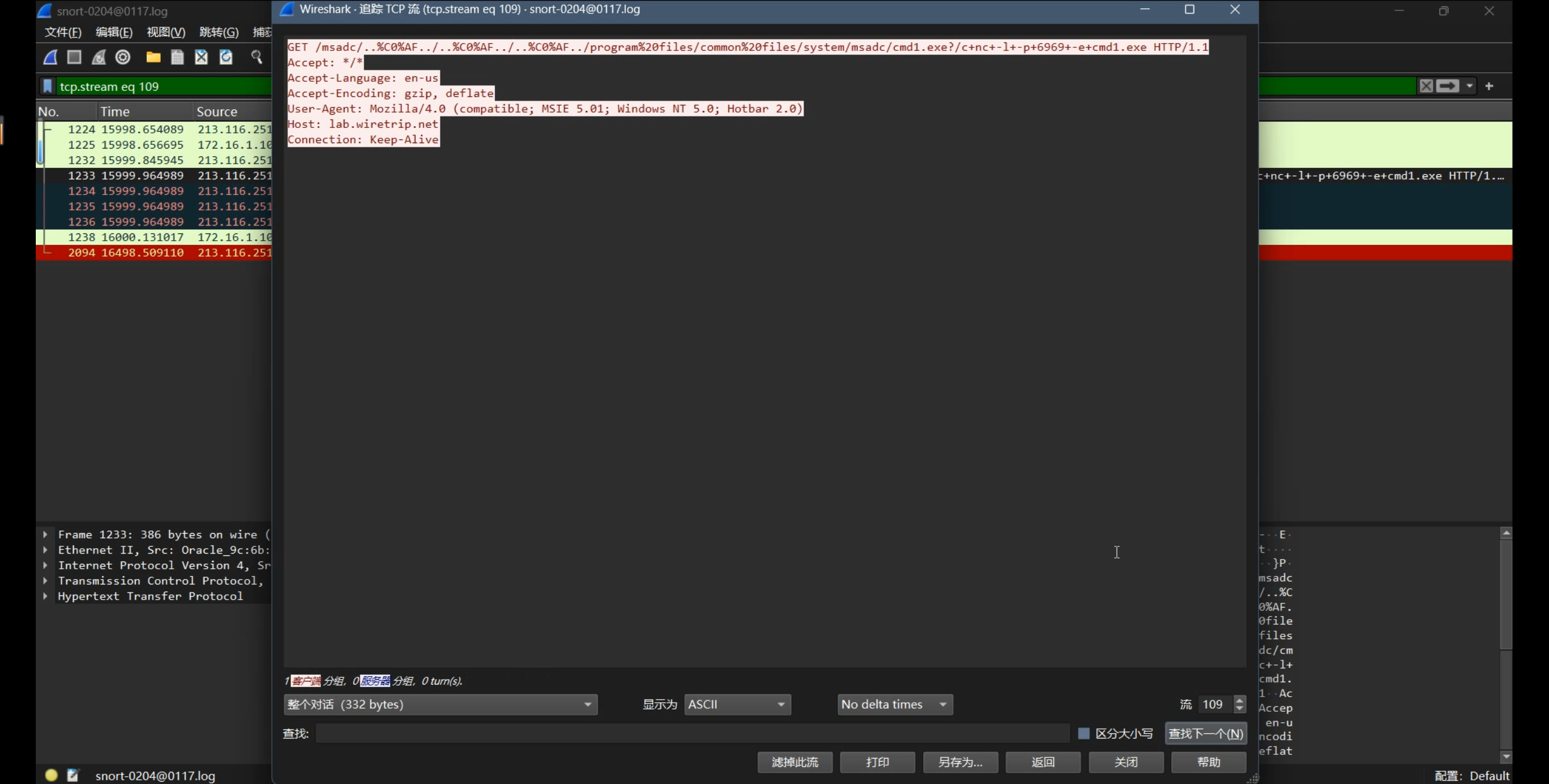Click the stop capture square icon

(75, 57)
